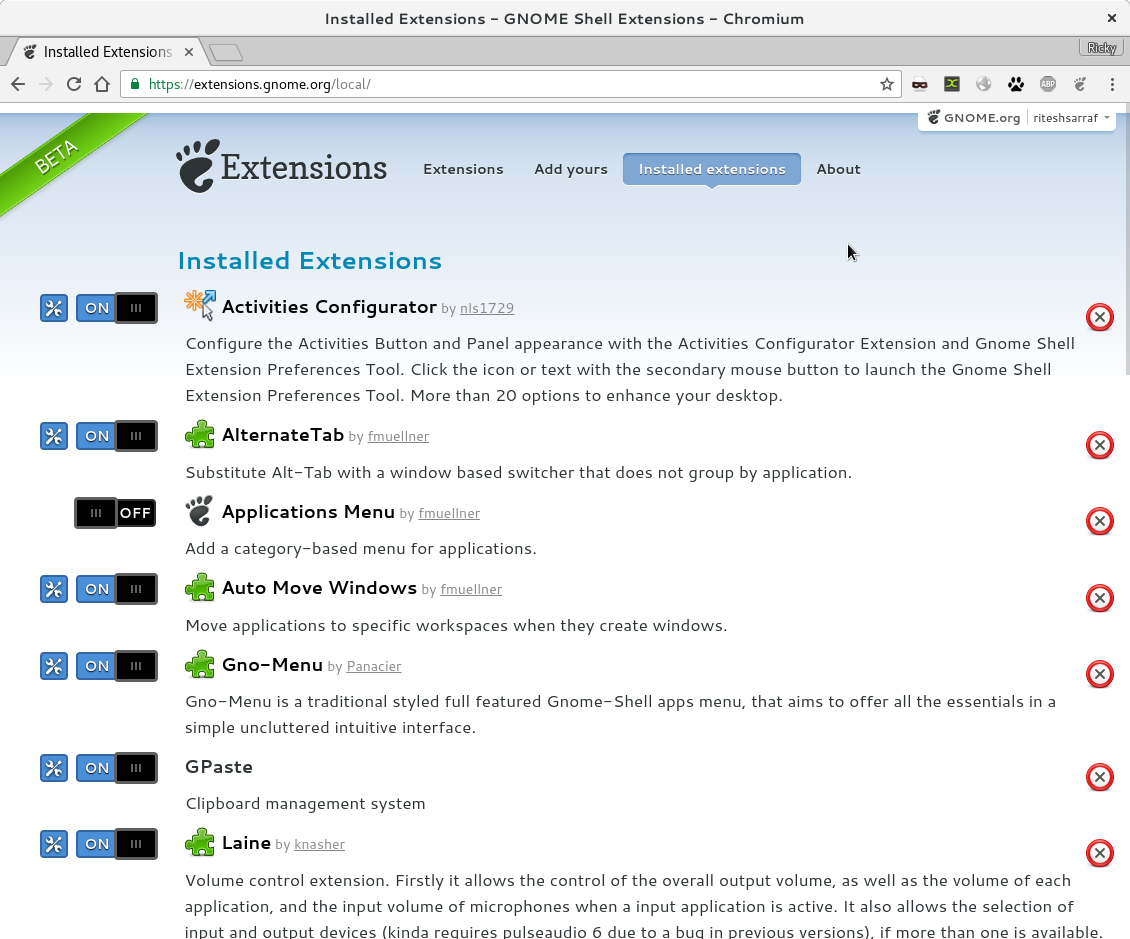Bookmark this page with the star
This screenshot has width=1130, height=939.
click(886, 84)
